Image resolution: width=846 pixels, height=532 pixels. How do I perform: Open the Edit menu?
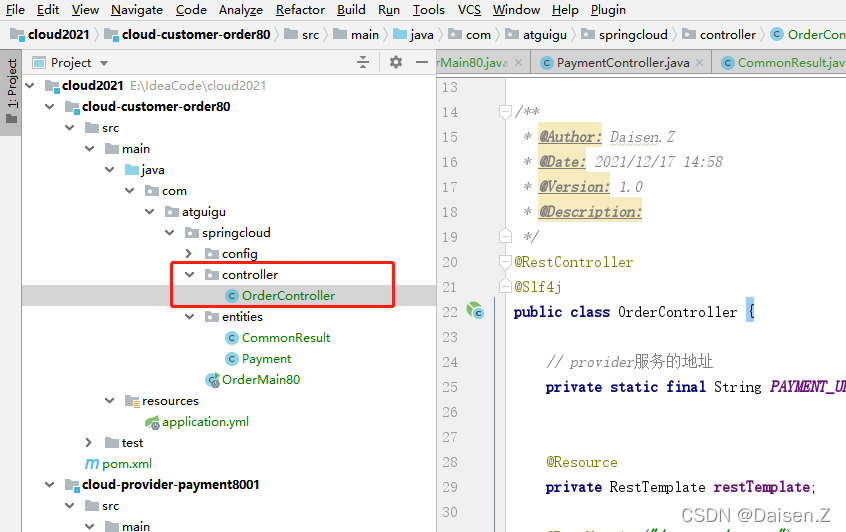pyautogui.click(x=48, y=10)
